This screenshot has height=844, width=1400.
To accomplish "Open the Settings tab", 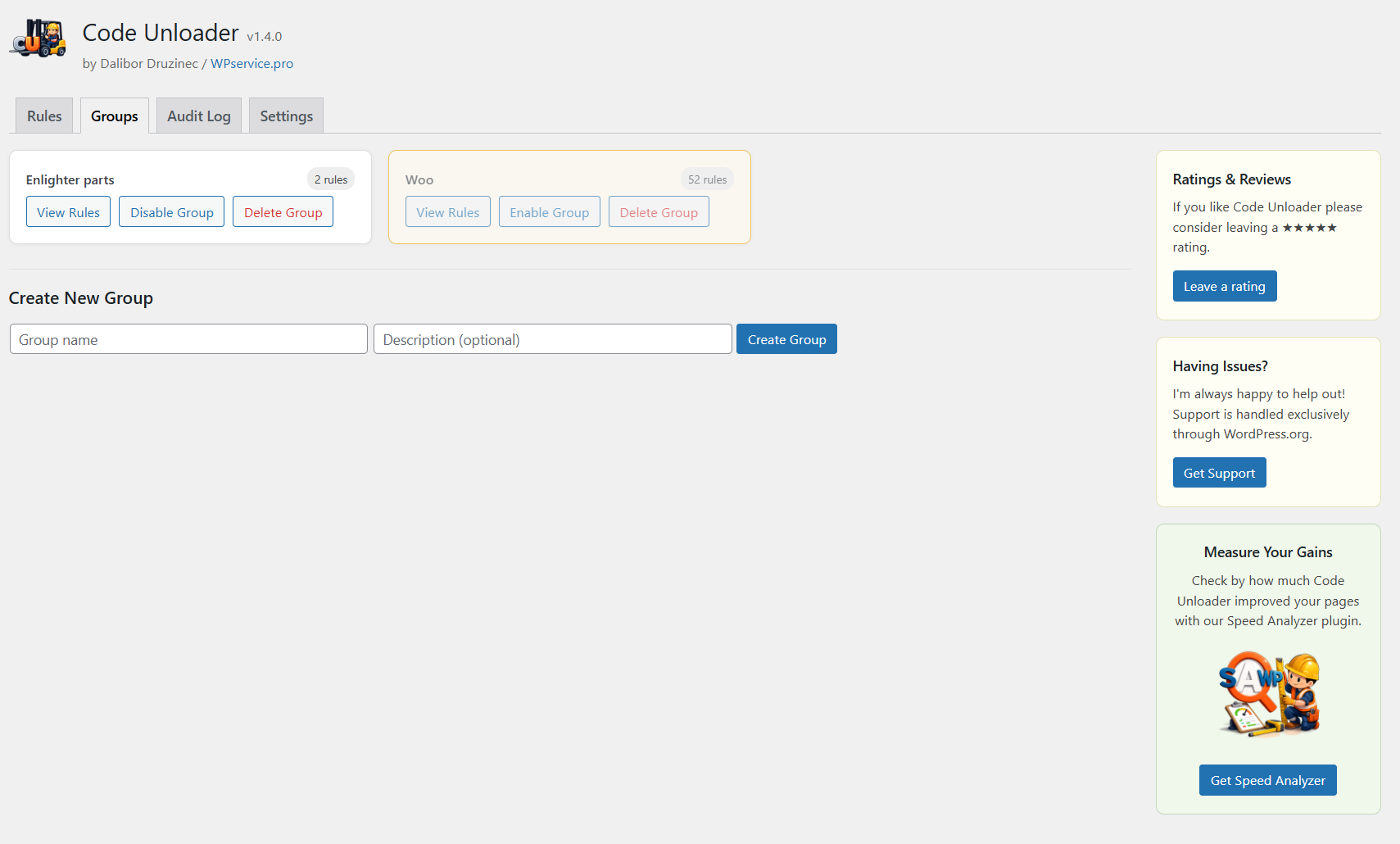I will 286,116.
